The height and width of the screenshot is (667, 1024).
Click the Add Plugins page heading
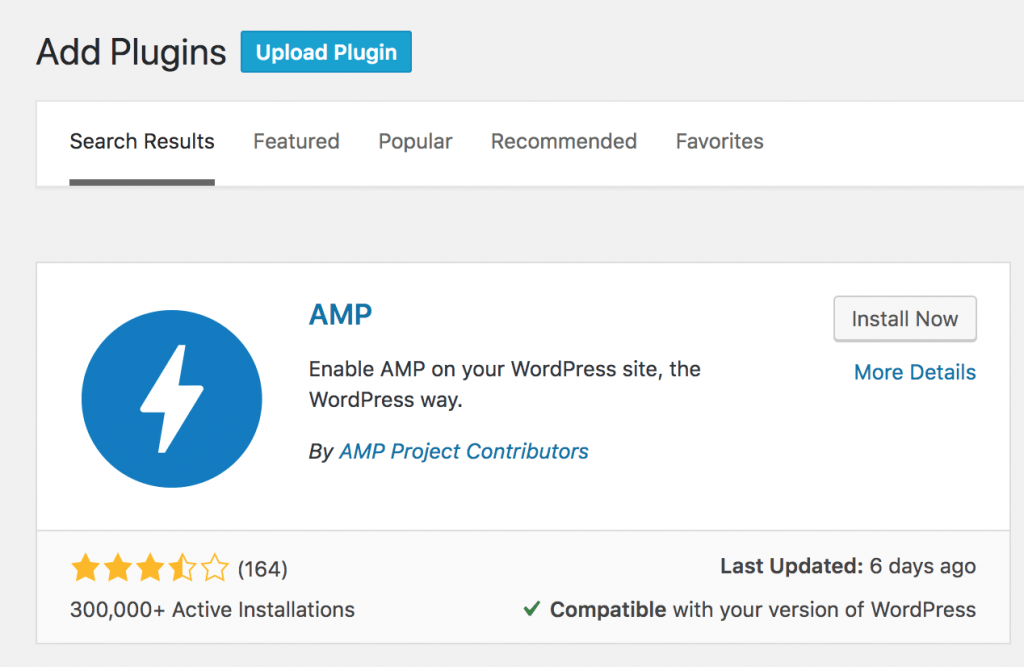131,52
